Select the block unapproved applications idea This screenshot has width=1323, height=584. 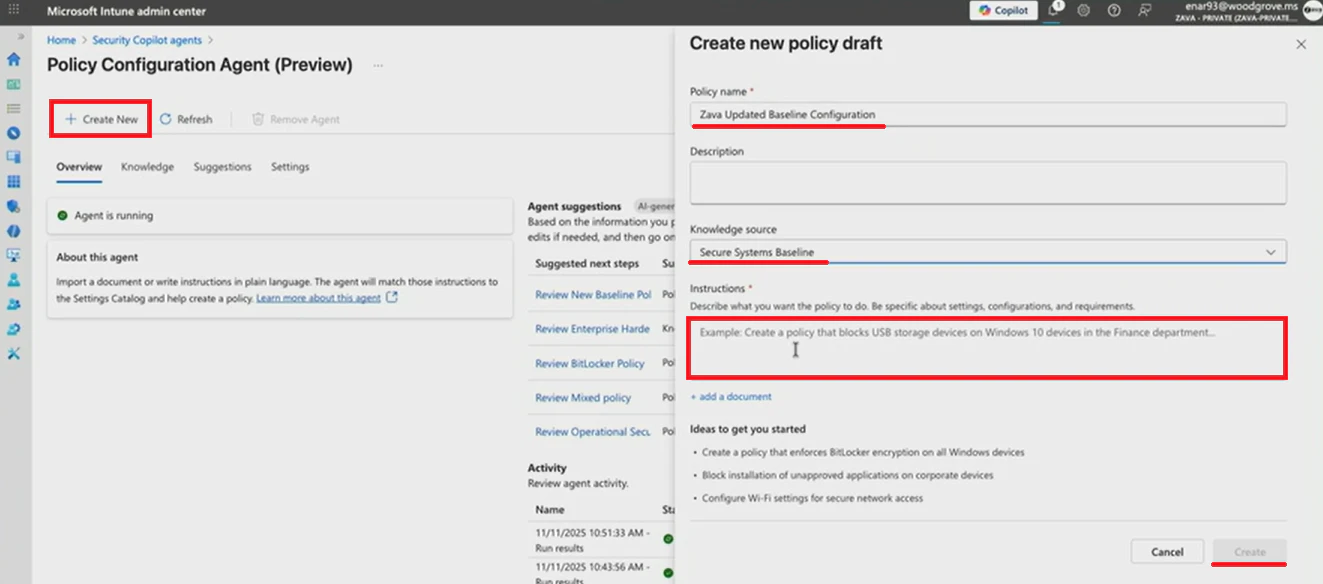pos(848,475)
